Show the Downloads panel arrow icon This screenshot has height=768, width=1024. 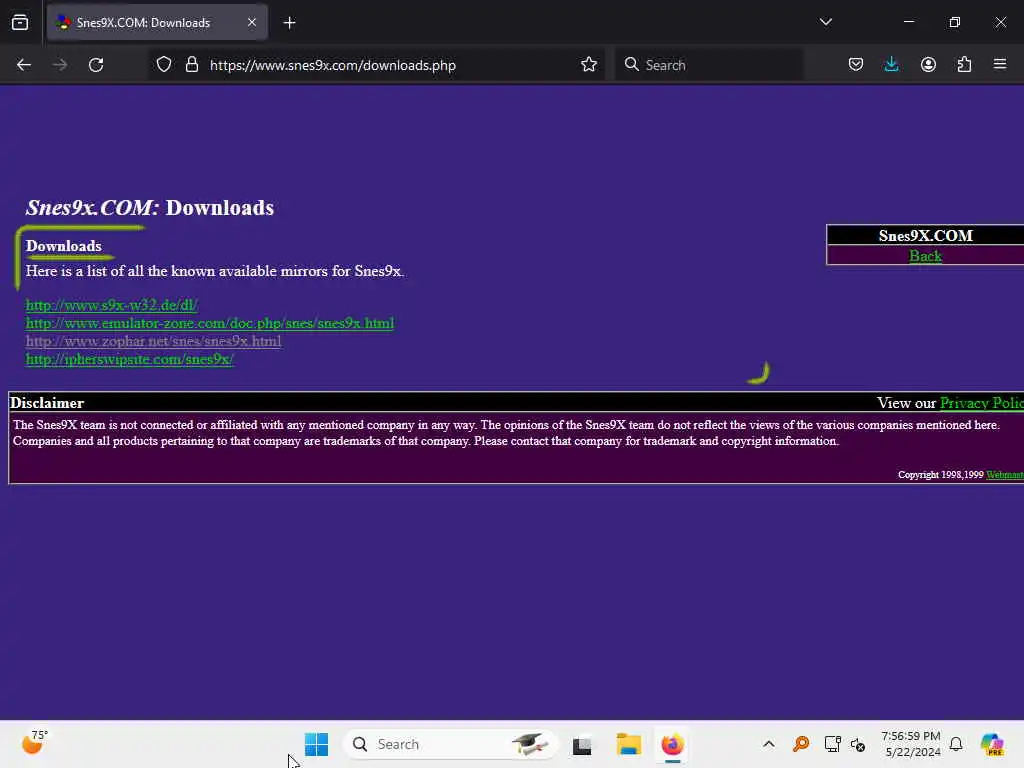(x=891, y=65)
